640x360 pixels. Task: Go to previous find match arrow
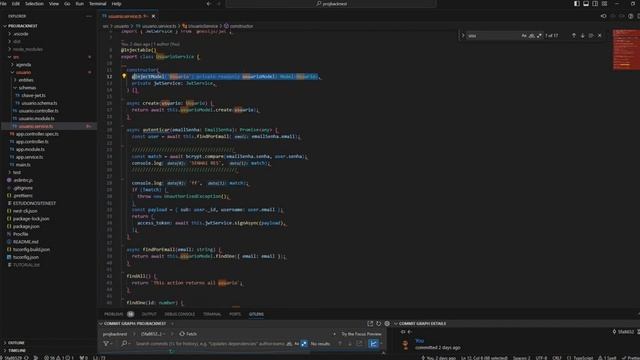[574, 36]
